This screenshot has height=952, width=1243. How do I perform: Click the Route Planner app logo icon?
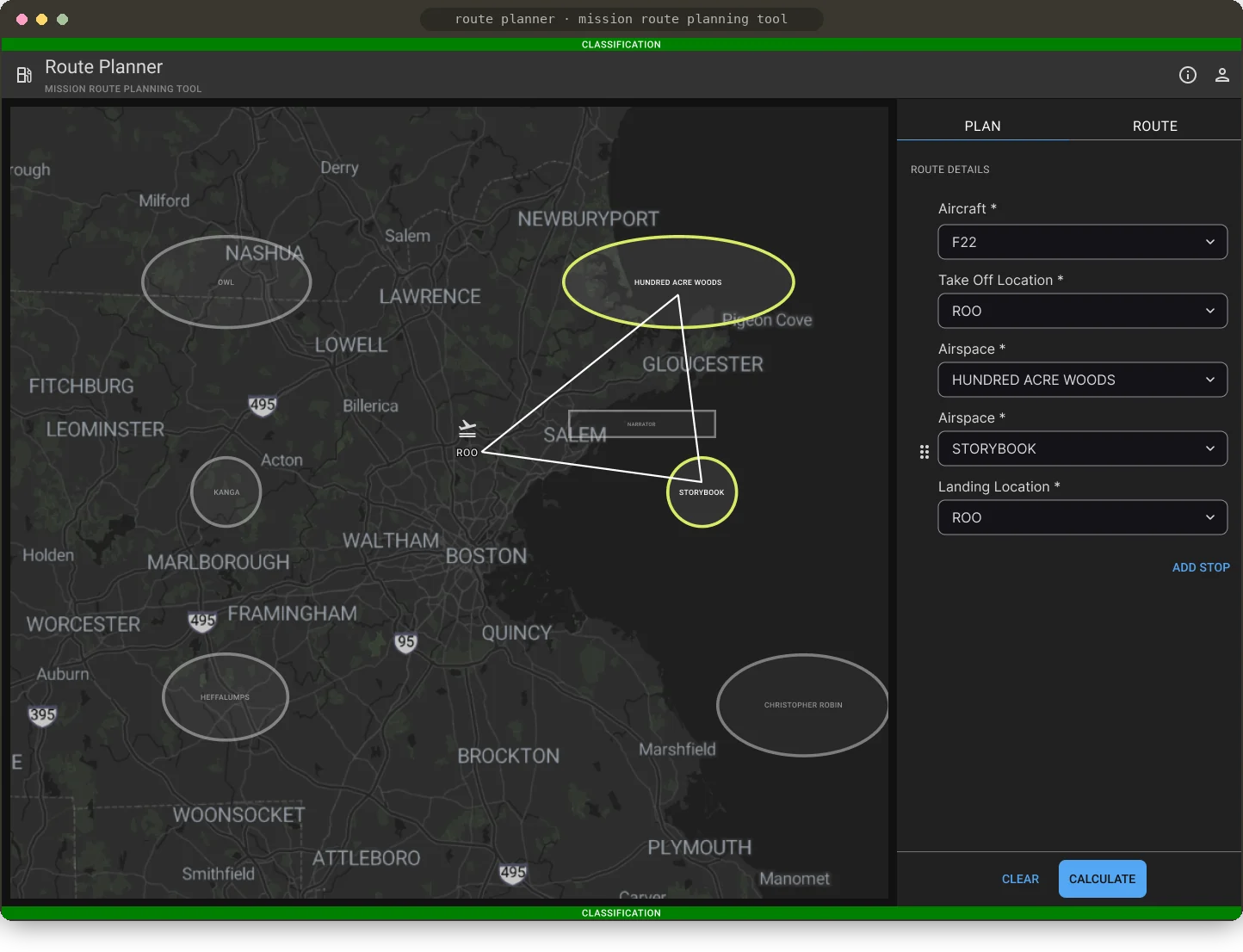24,75
